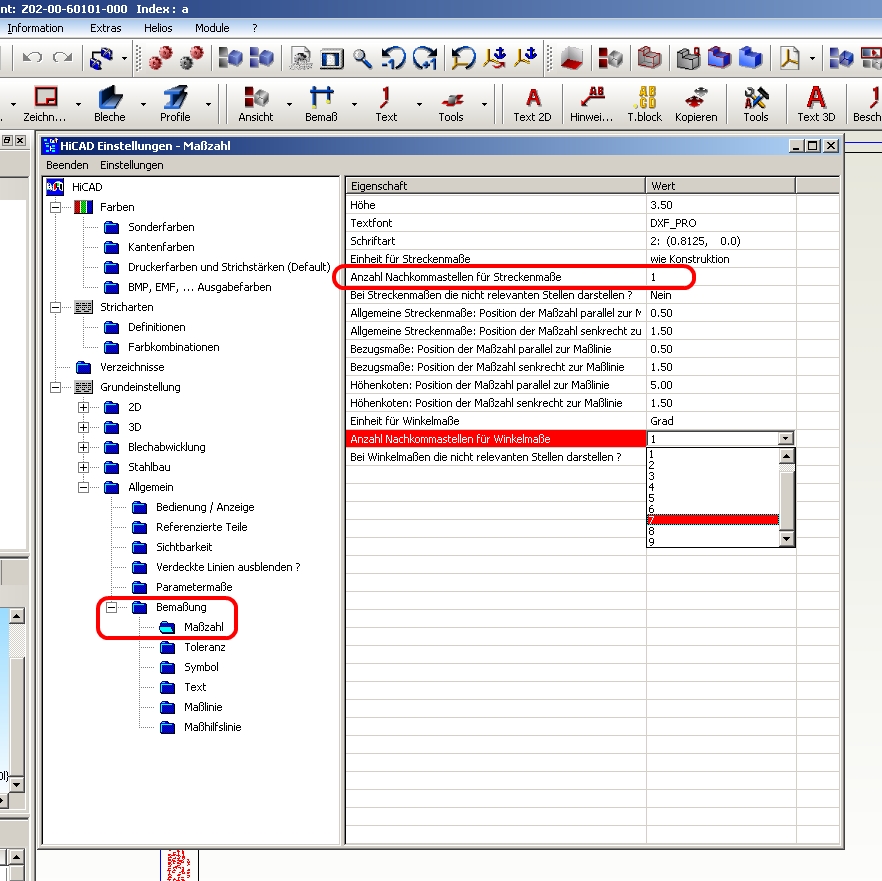Open the Profile tools

tap(175, 104)
